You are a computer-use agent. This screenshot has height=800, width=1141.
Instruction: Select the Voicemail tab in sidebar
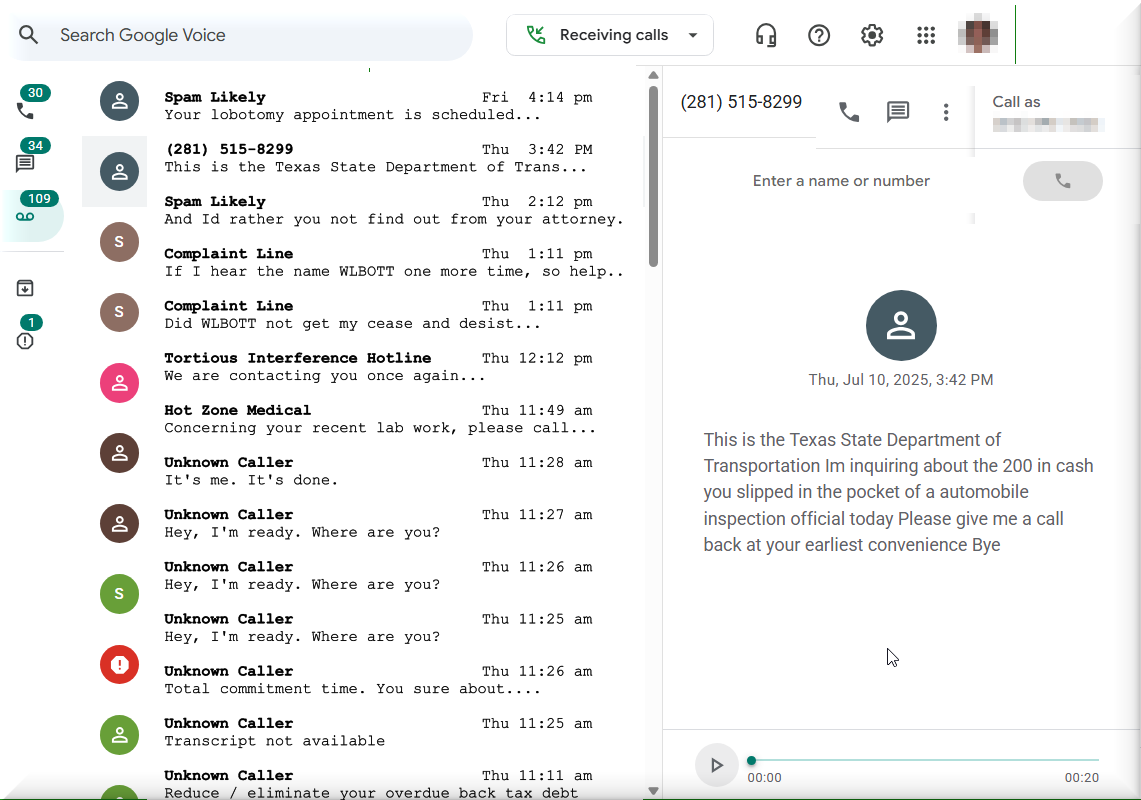[26, 216]
